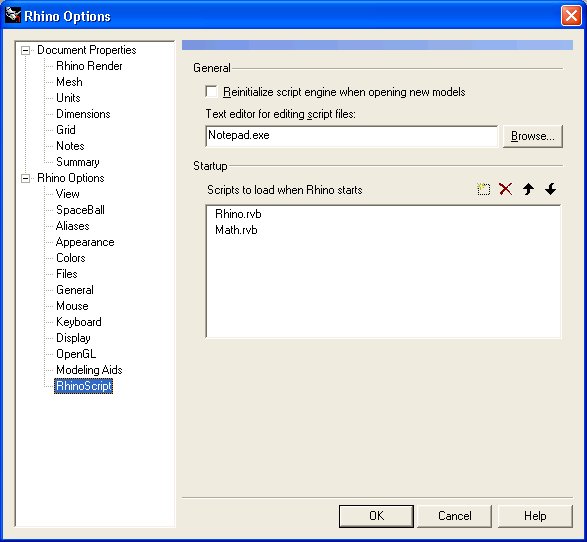
Task: Collapse the Rhino Options tree node
Action: pyautogui.click(x=25, y=178)
